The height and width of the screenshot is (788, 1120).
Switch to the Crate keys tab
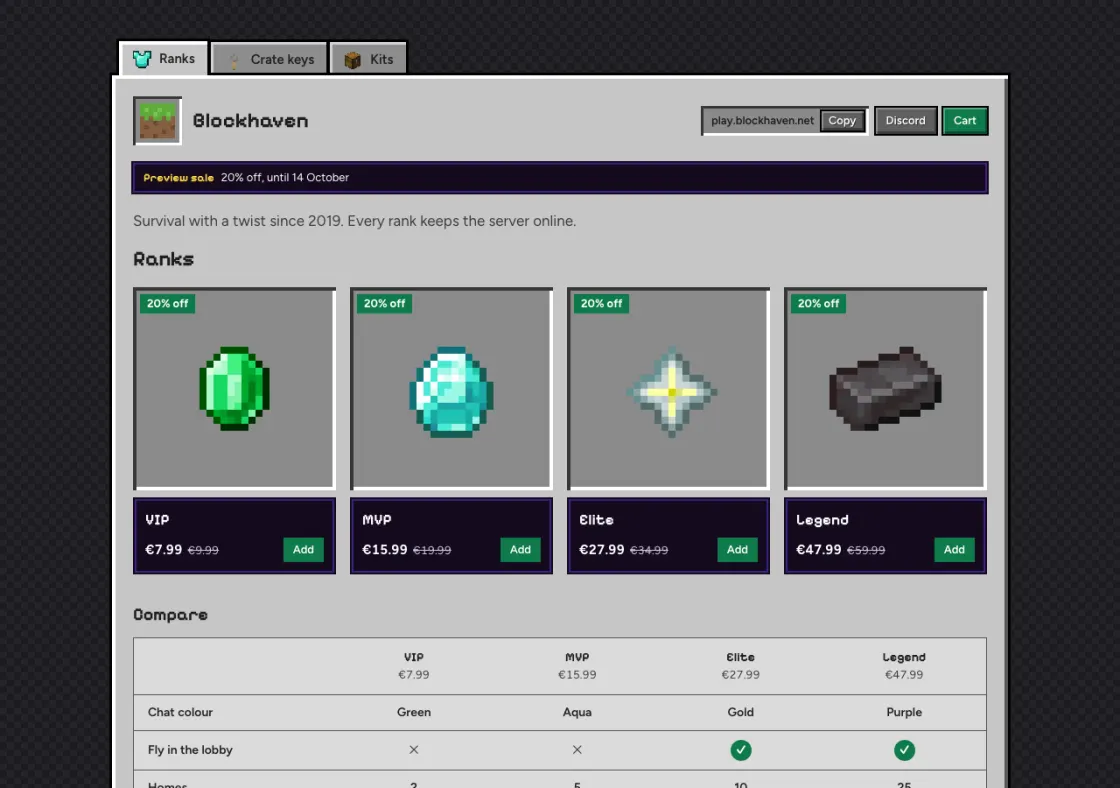(269, 59)
